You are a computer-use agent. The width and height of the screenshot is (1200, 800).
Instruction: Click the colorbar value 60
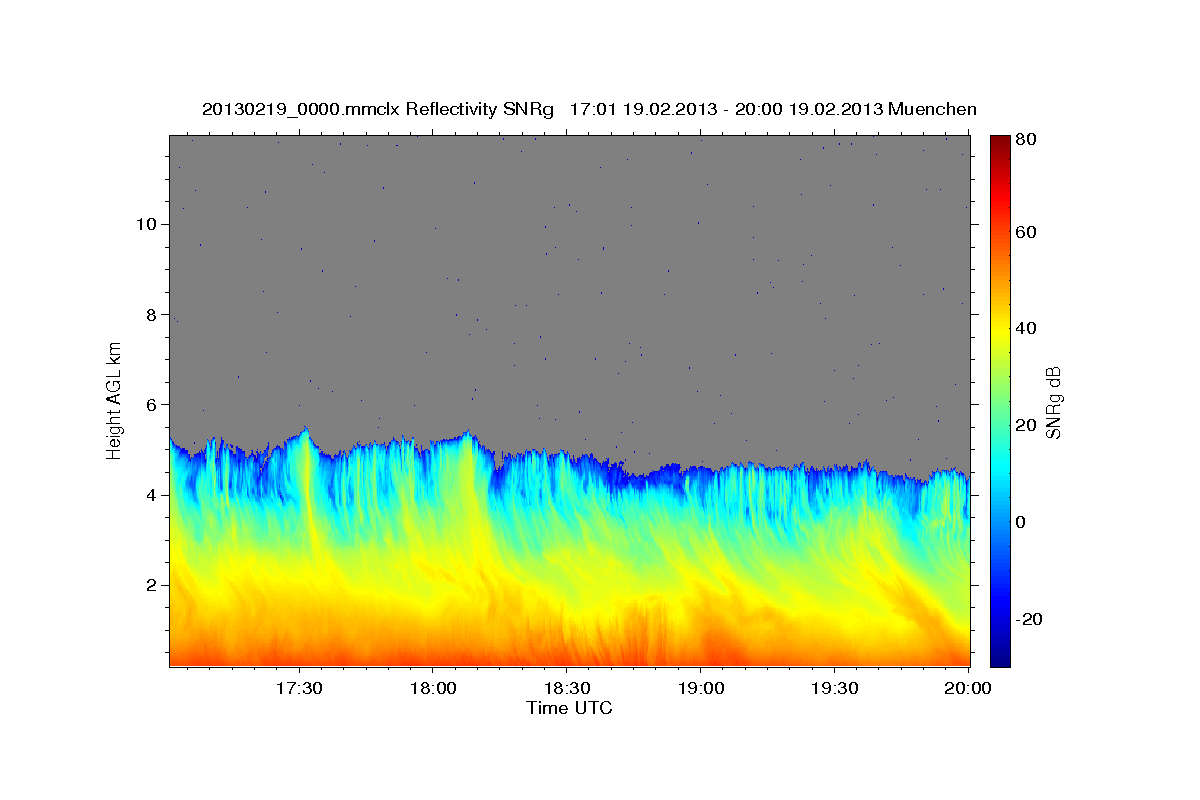1024,232
